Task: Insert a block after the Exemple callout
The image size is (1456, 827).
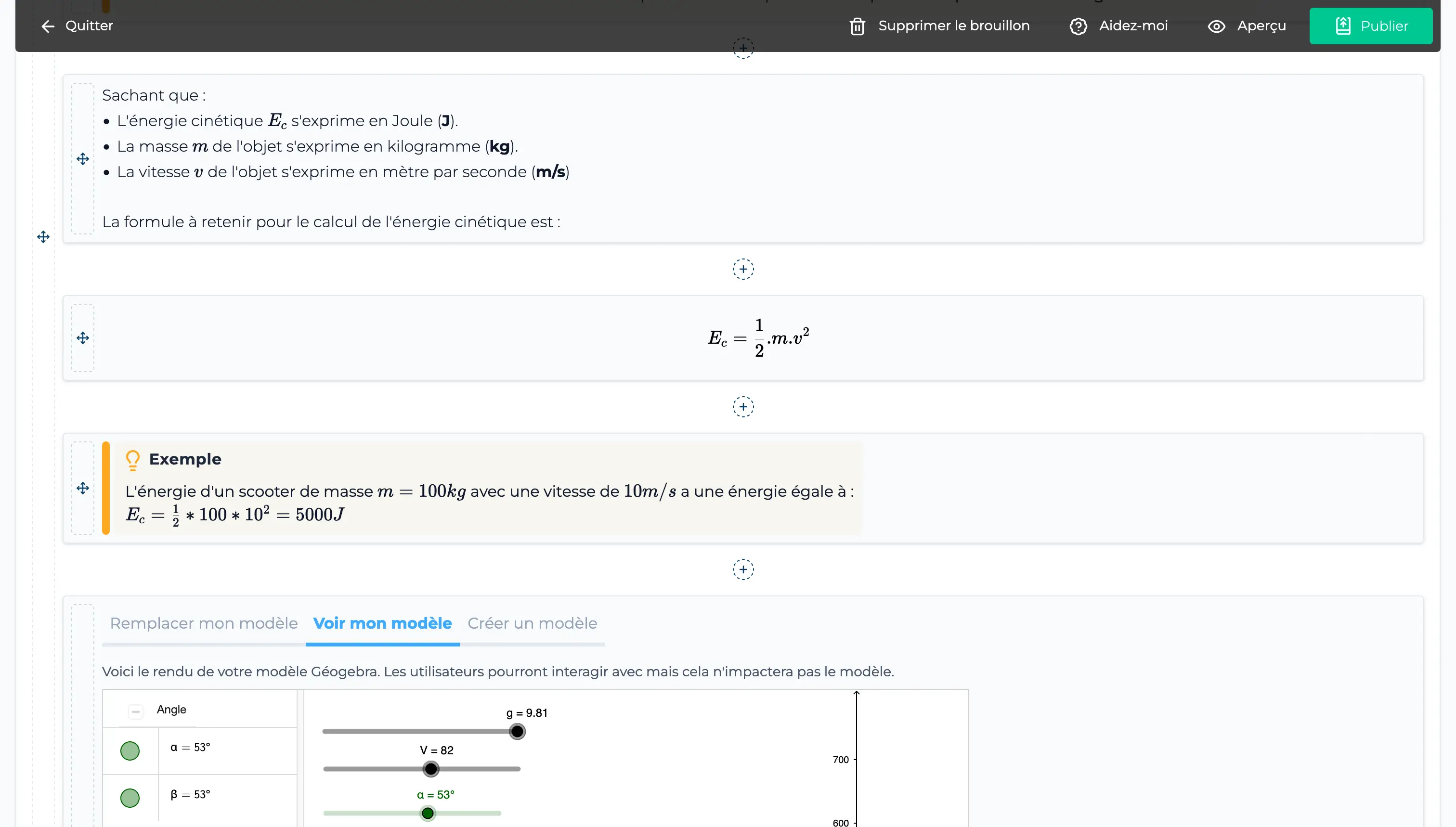Action: click(742, 569)
